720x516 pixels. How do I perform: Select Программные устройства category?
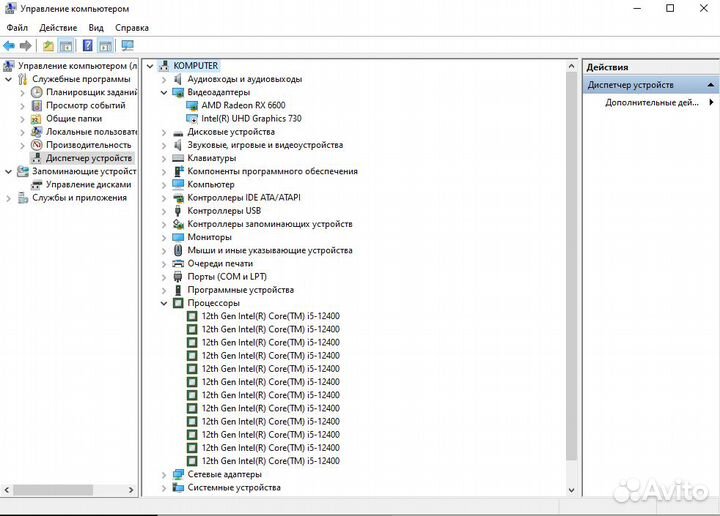[241, 290]
